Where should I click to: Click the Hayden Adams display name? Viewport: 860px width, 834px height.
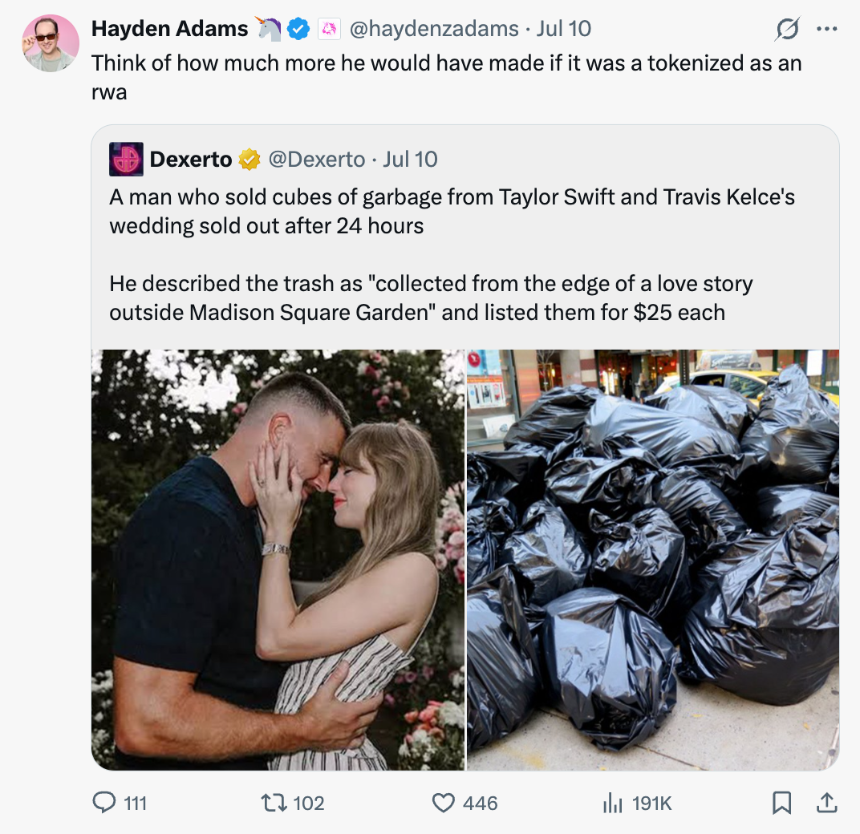point(169,29)
